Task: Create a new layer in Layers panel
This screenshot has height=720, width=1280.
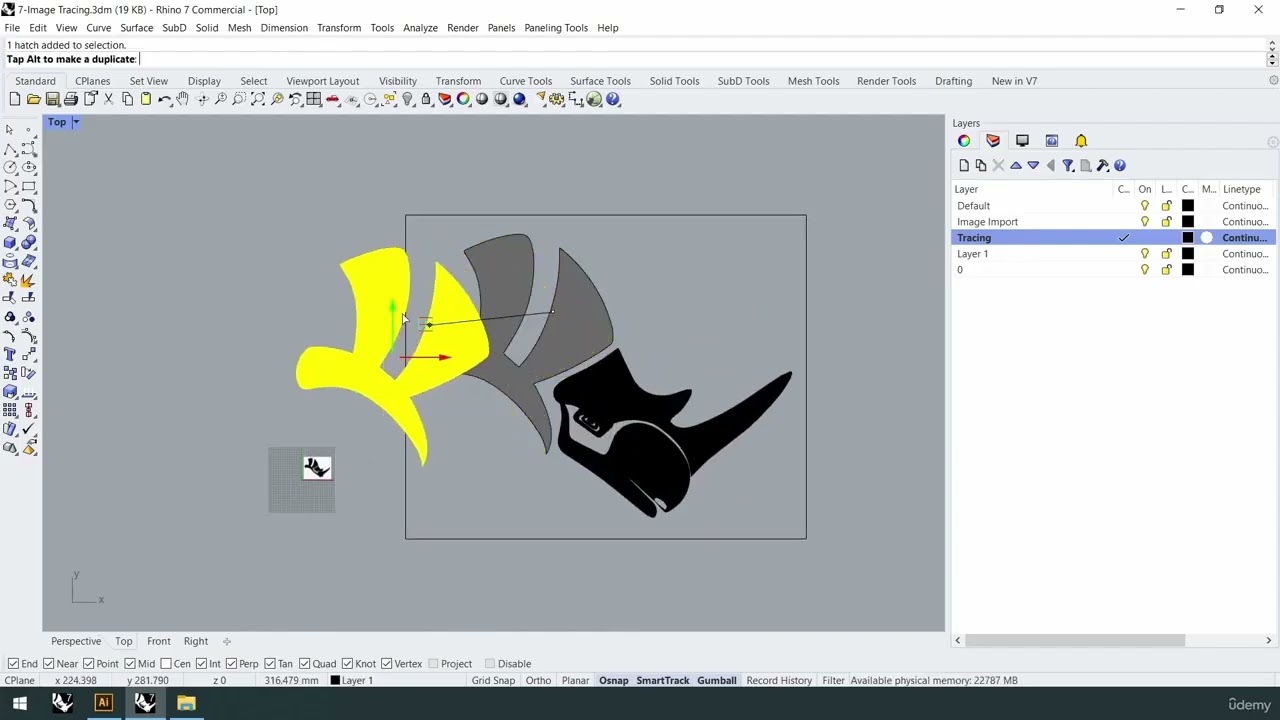Action: 964,166
